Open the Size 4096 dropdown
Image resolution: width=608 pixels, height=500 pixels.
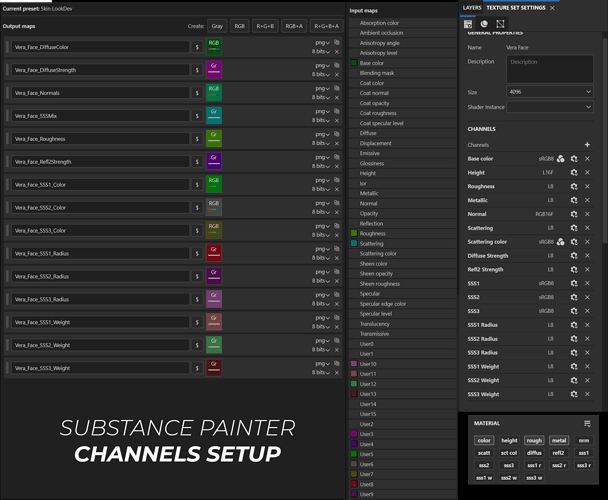click(x=549, y=92)
